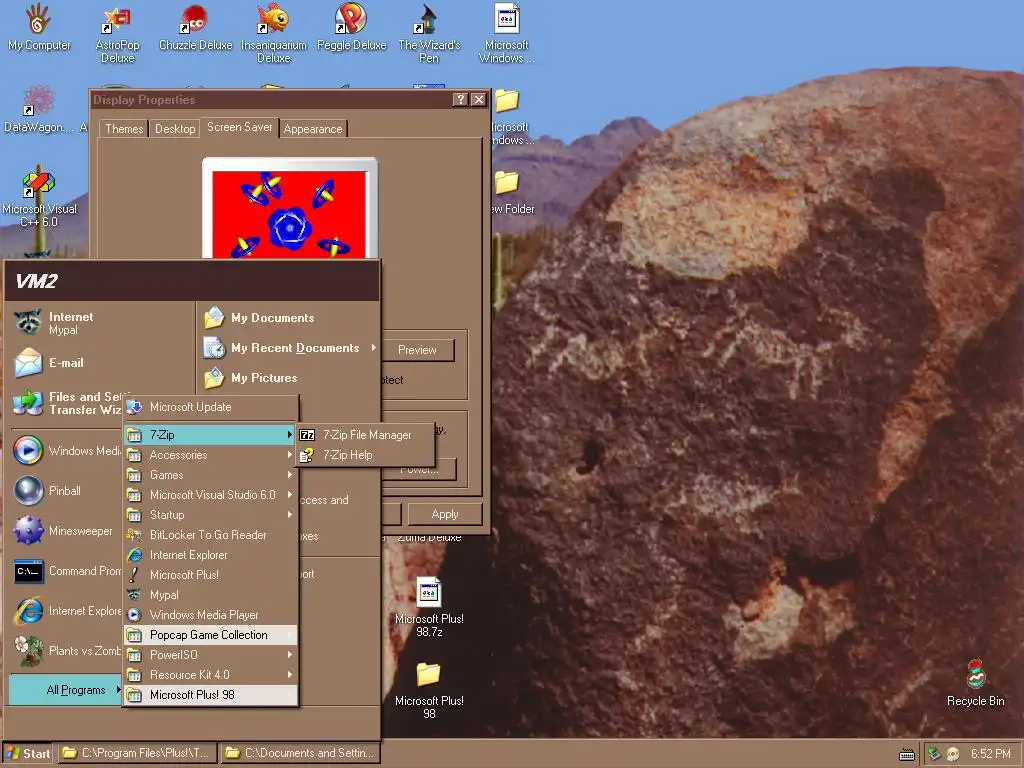This screenshot has width=1024, height=768.
Task: Select the Microsoft Plus! 98.7z file icon
Action: tap(429, 607)
